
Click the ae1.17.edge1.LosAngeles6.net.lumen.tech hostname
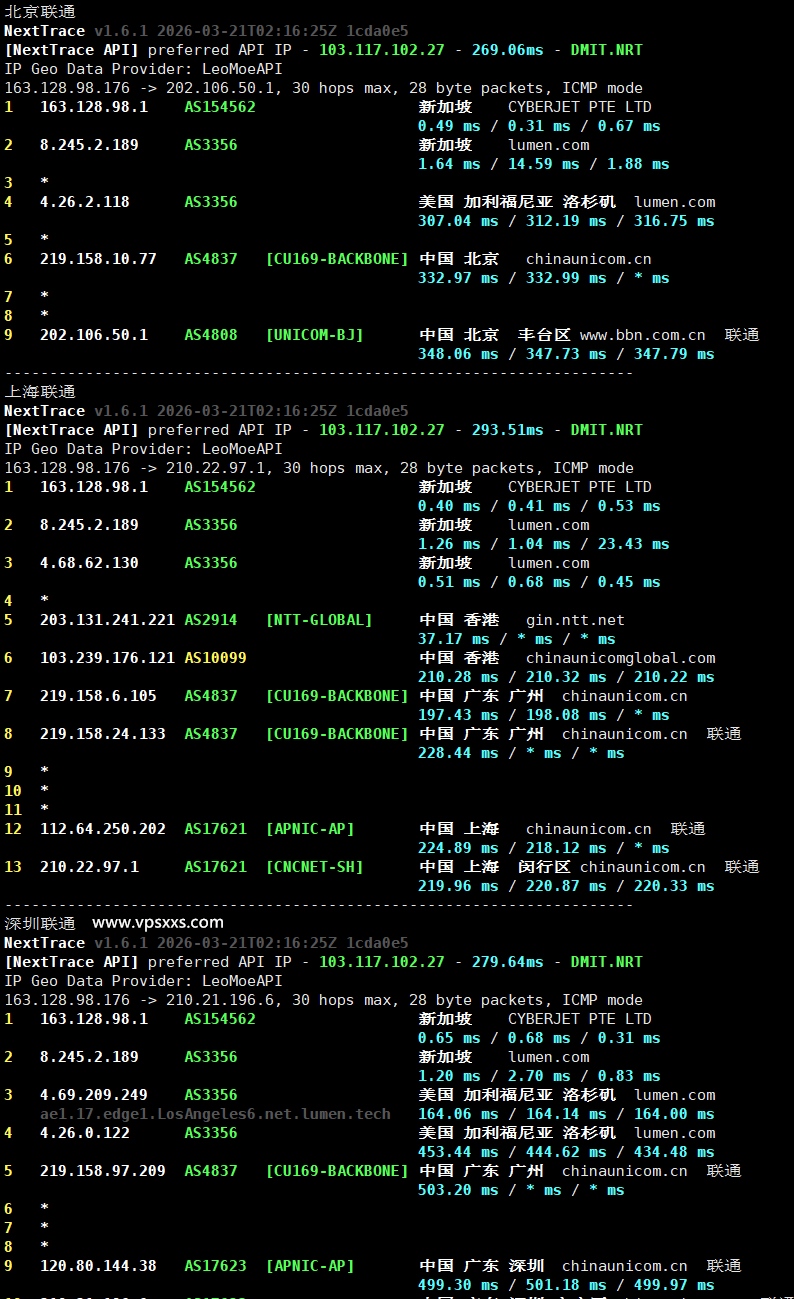click(x=215, y=1114)
